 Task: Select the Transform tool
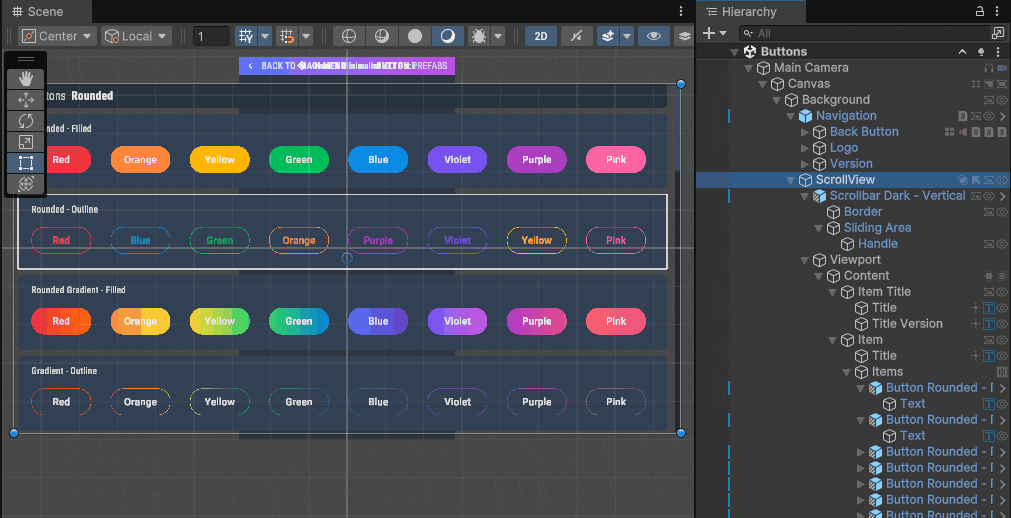pyautogui.click(x=26, y=184)
